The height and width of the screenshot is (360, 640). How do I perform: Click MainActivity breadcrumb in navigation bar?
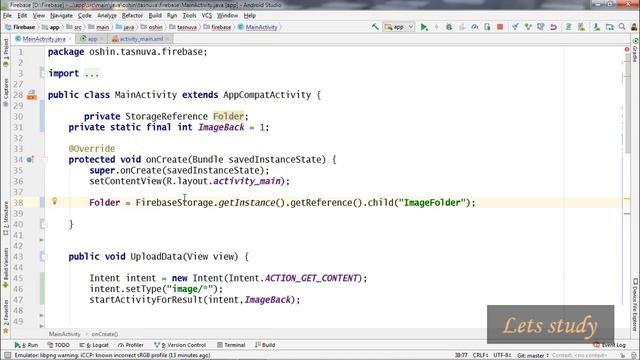tap(258, 27)
